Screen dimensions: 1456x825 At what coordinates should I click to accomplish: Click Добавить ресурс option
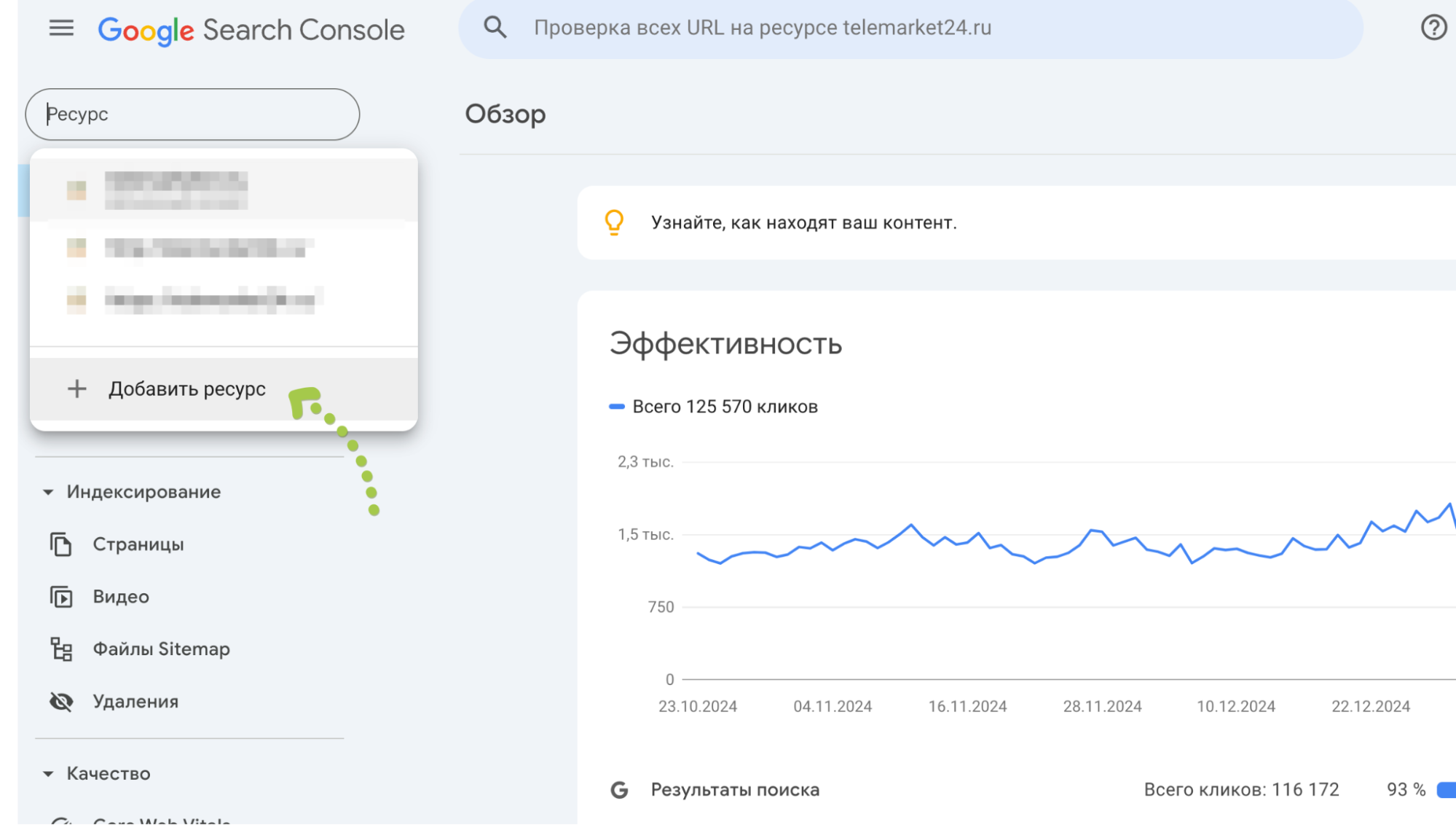click(x=224, y=389)
